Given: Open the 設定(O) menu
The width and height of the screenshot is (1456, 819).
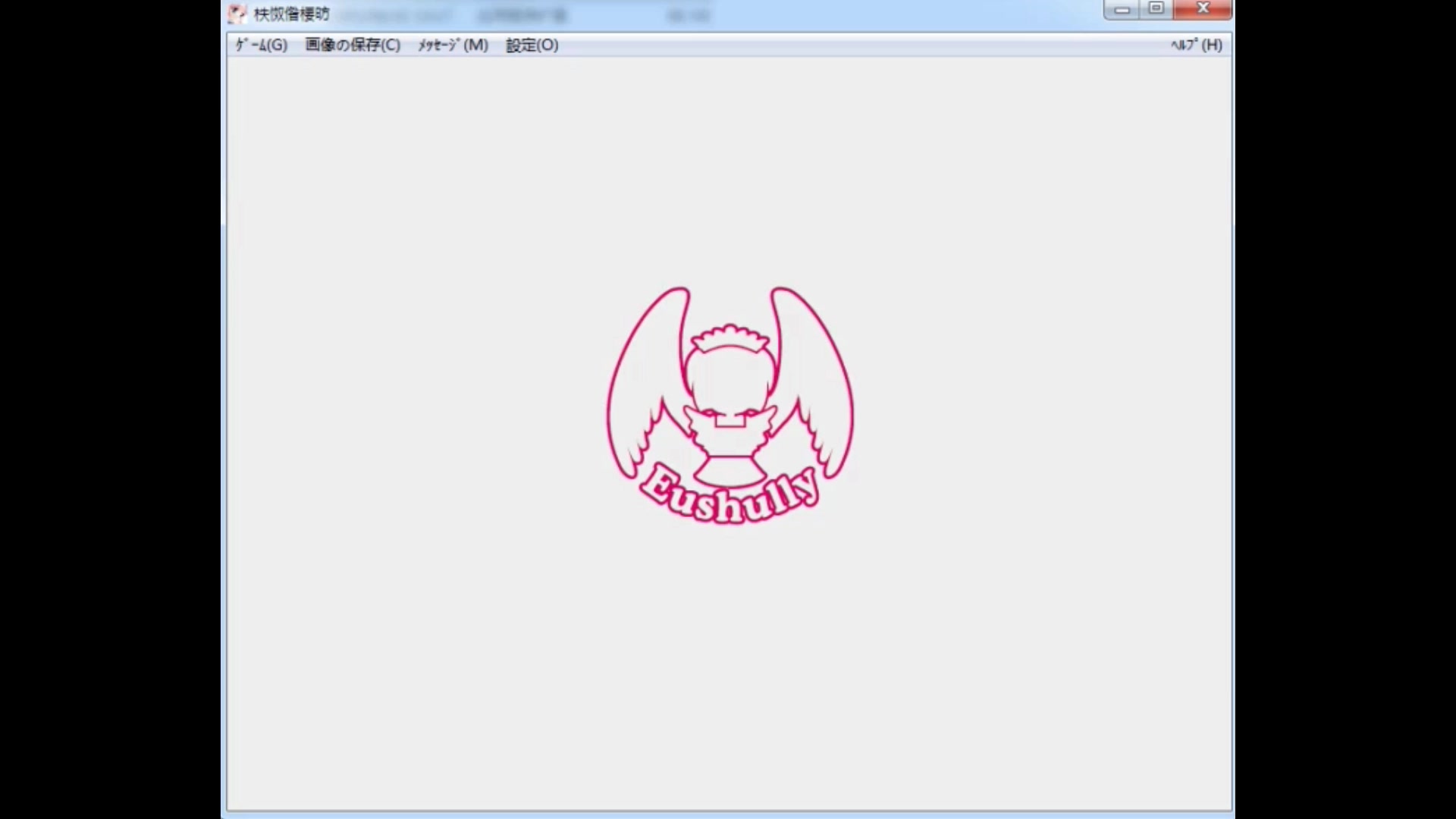Looking at the screenshot, I should [x=532, y=45].
